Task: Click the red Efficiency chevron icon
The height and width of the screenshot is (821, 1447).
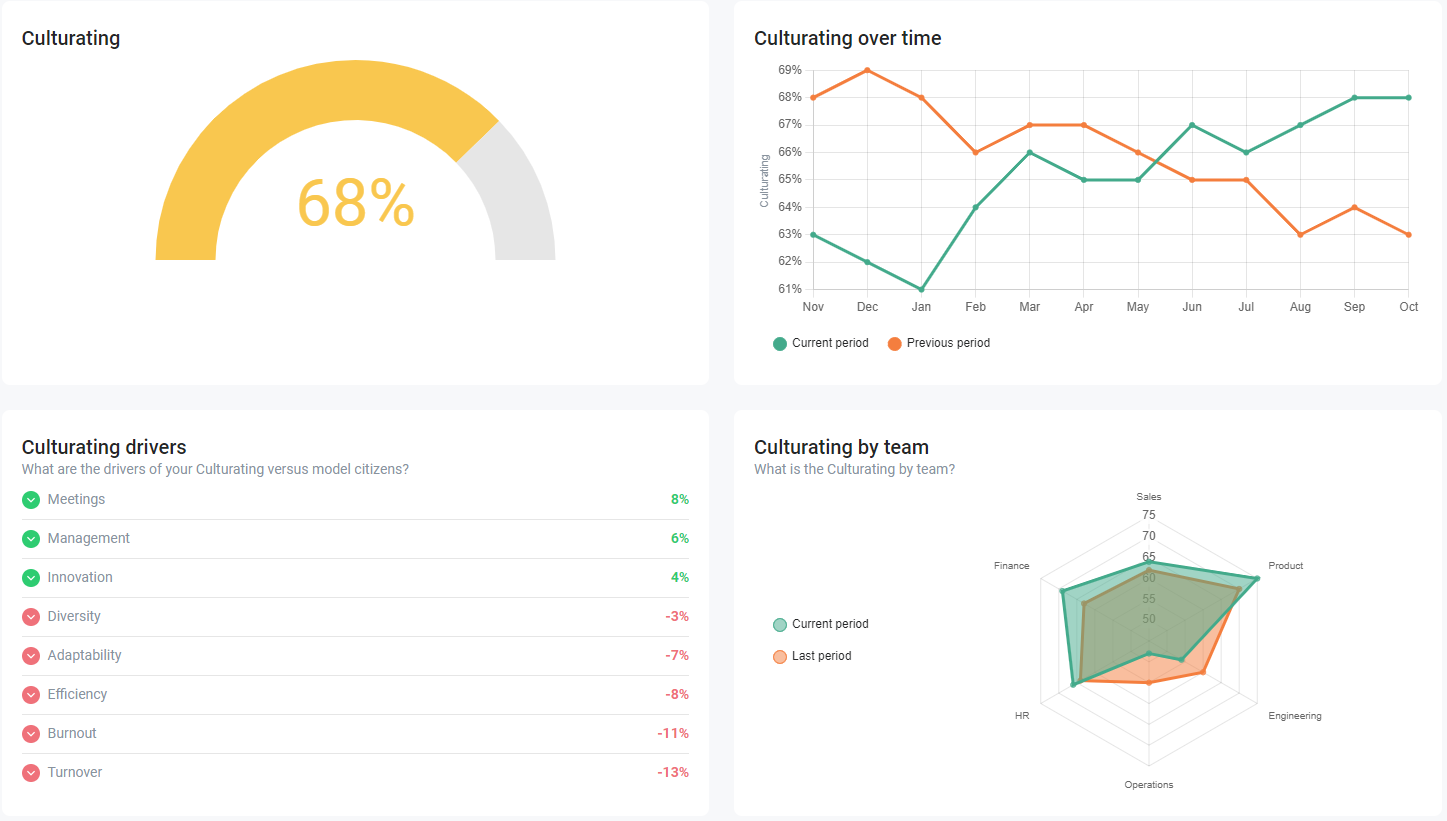Action: (x=31, y=695)
